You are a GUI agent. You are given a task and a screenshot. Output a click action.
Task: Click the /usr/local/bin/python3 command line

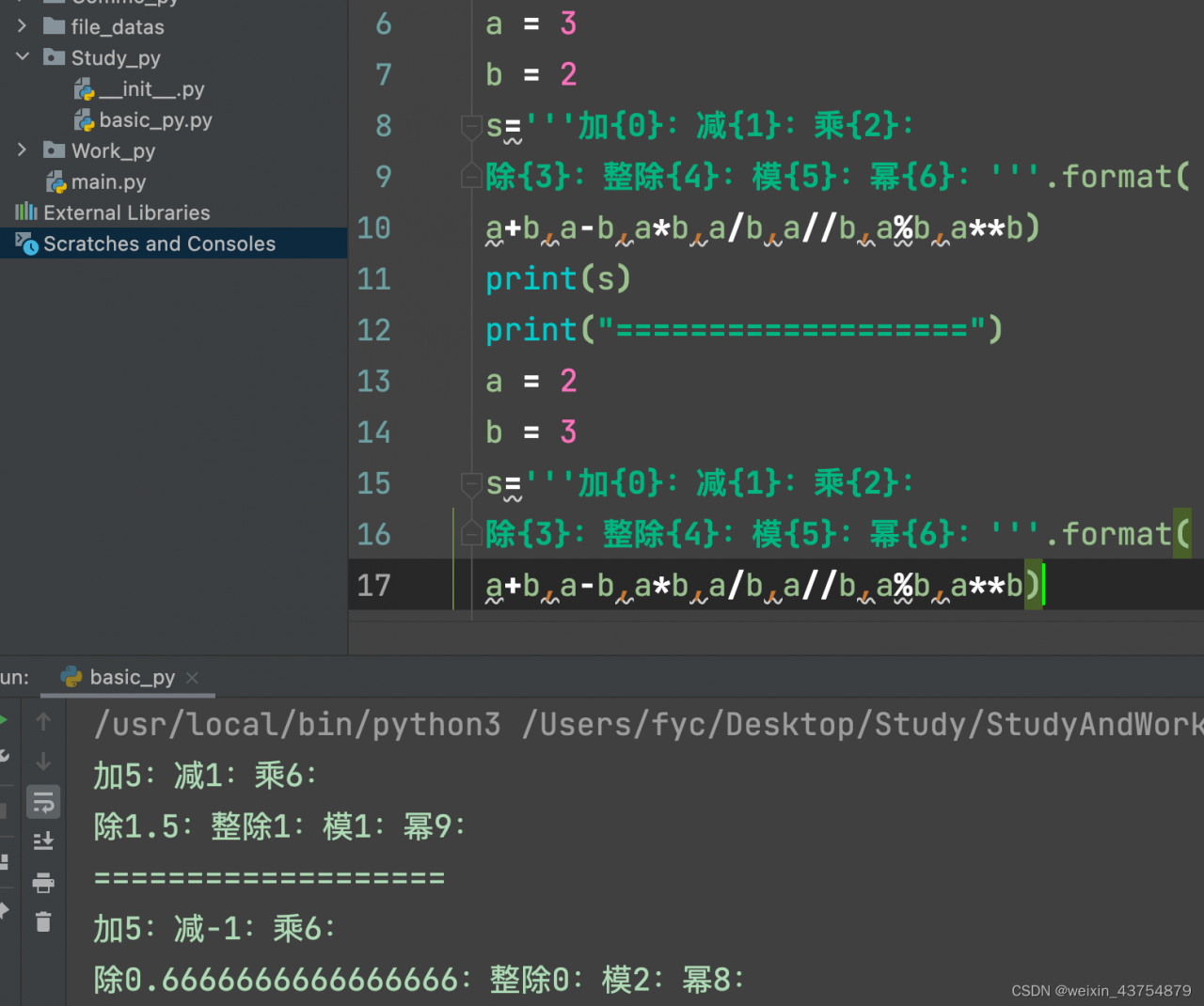coord(648,725)
